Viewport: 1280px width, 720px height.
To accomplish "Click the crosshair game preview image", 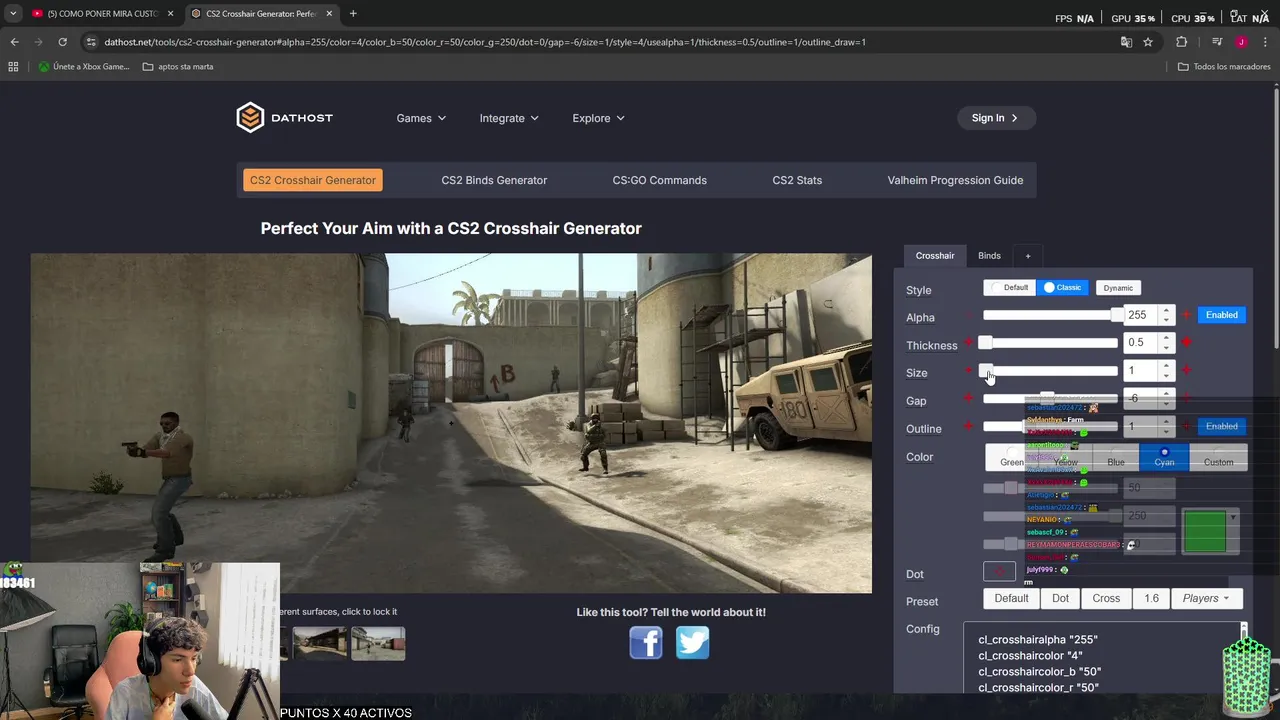I will pos(451,422).
